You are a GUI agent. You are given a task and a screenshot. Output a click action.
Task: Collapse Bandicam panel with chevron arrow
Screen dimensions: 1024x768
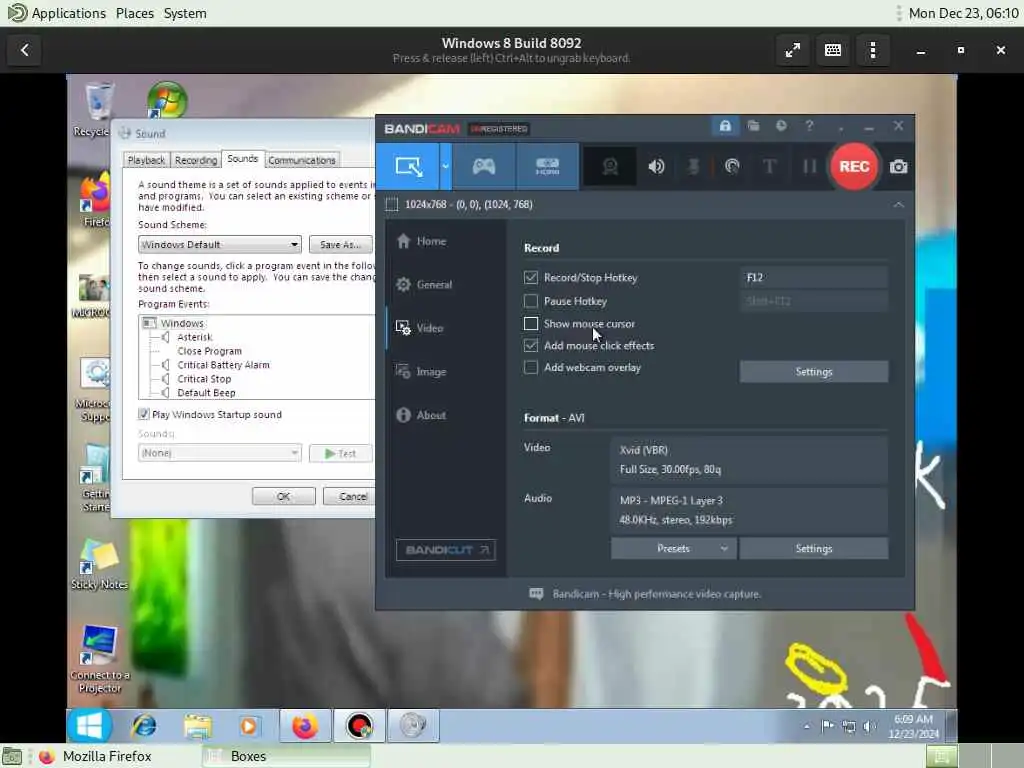click(899, 204)
